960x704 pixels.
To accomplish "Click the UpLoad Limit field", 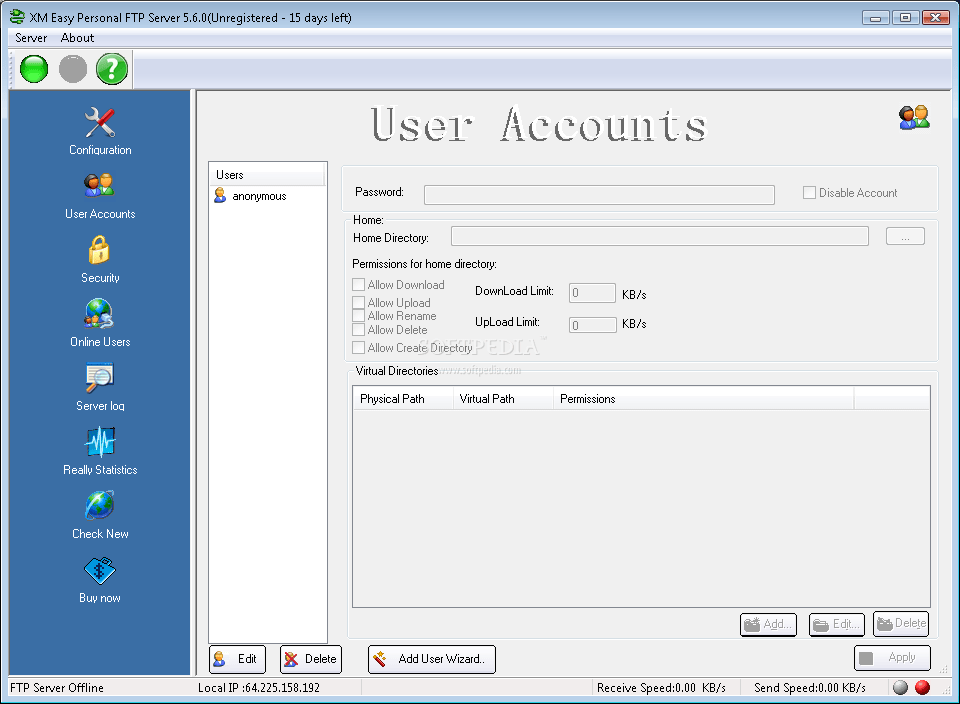I will click(x=592, y=325).
